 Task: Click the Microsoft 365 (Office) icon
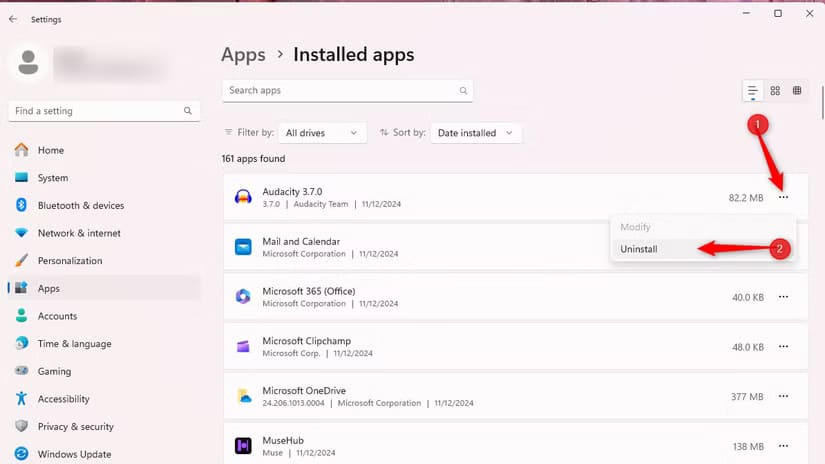(243, 297)
